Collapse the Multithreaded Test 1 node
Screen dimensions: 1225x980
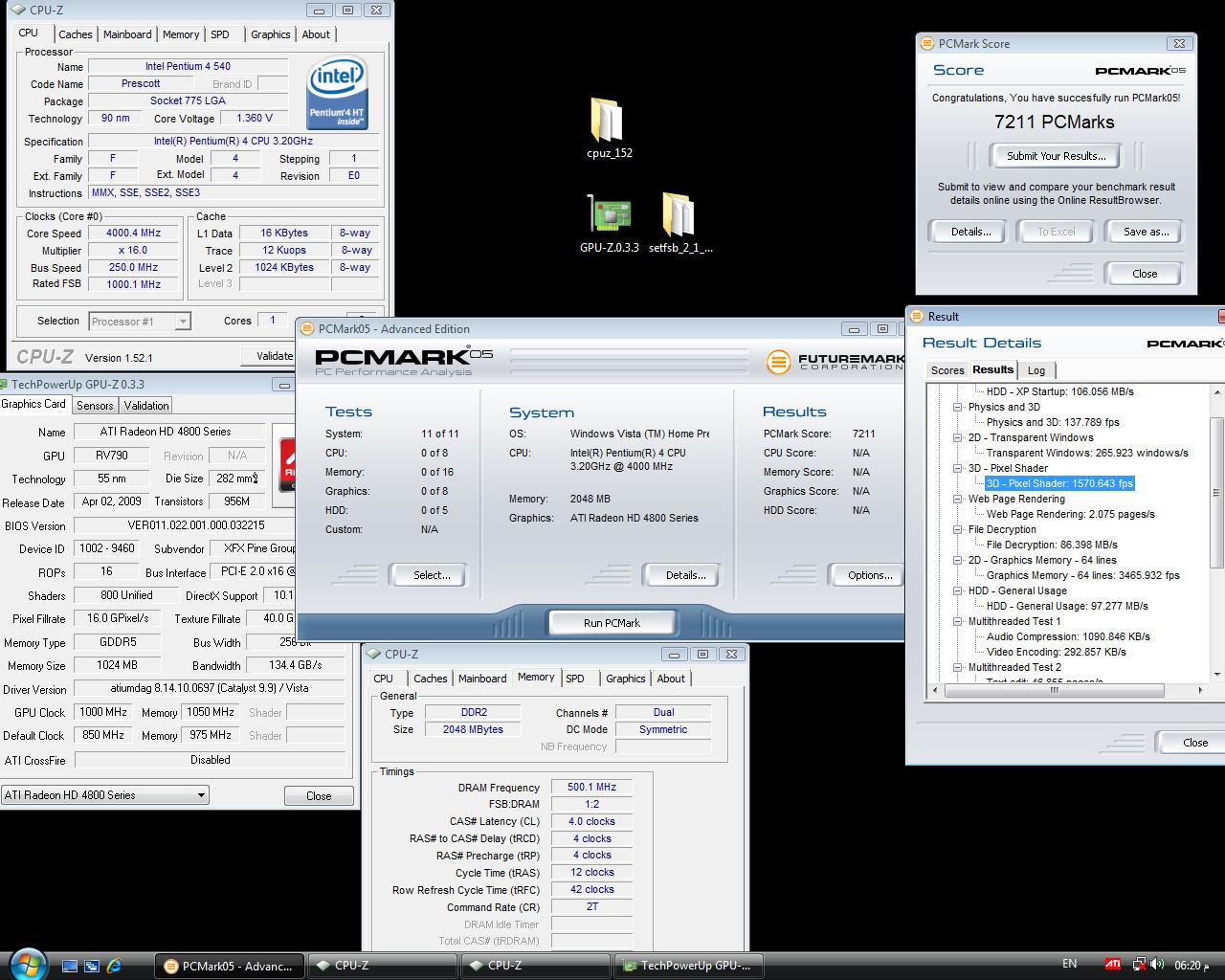[x=958, y=621]
